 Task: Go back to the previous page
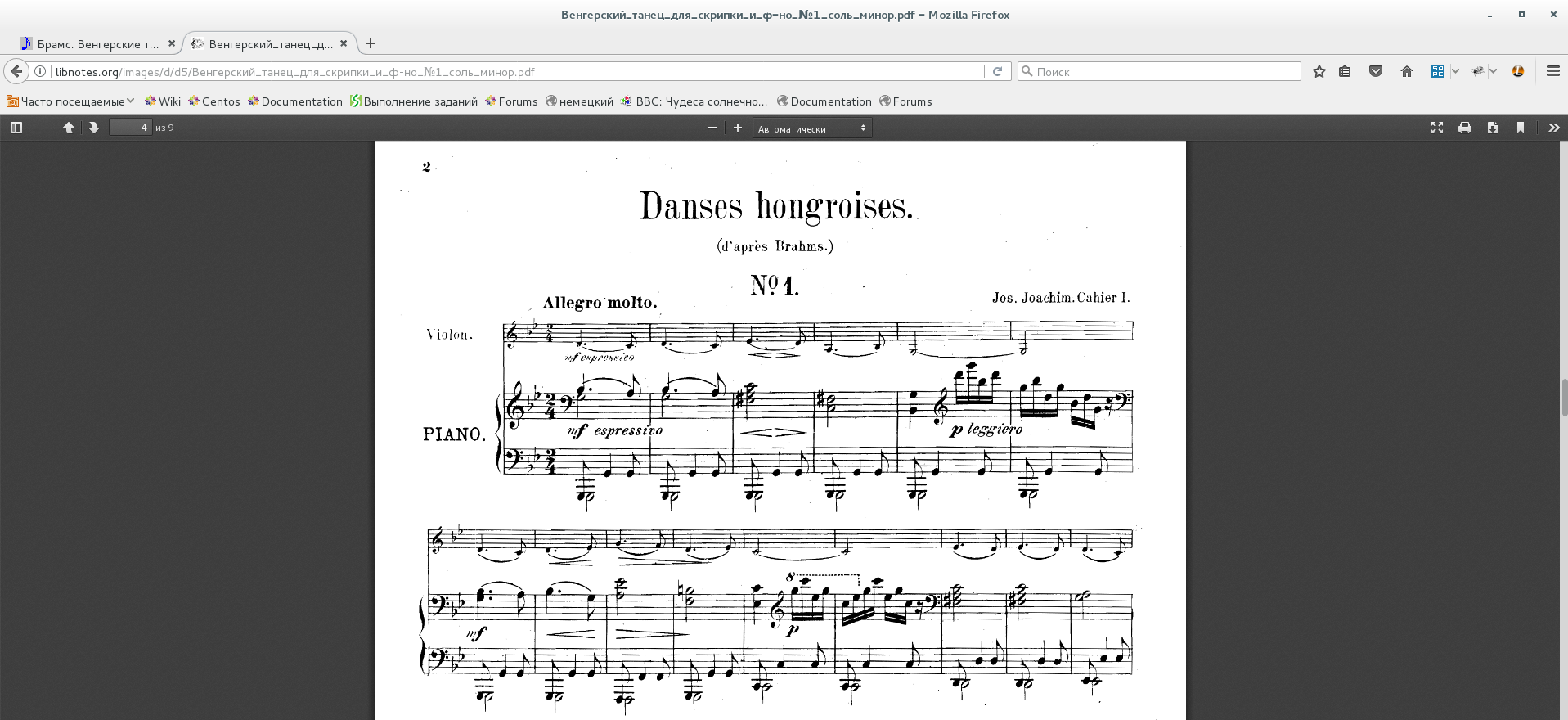(x=16, y=71)
